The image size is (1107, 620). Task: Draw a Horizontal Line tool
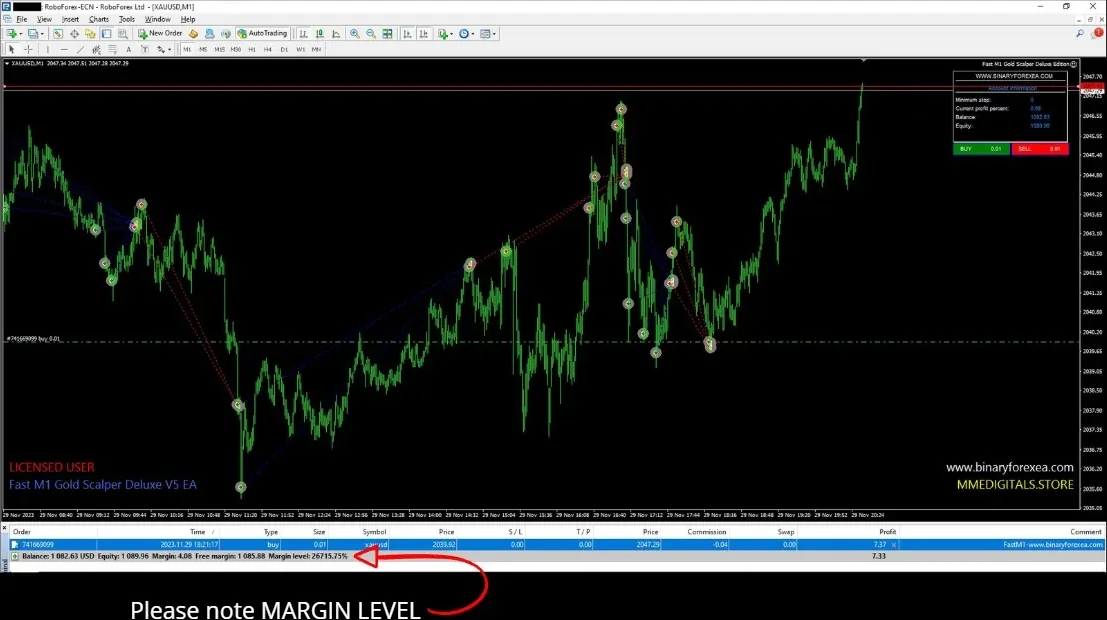click(64, 49)
